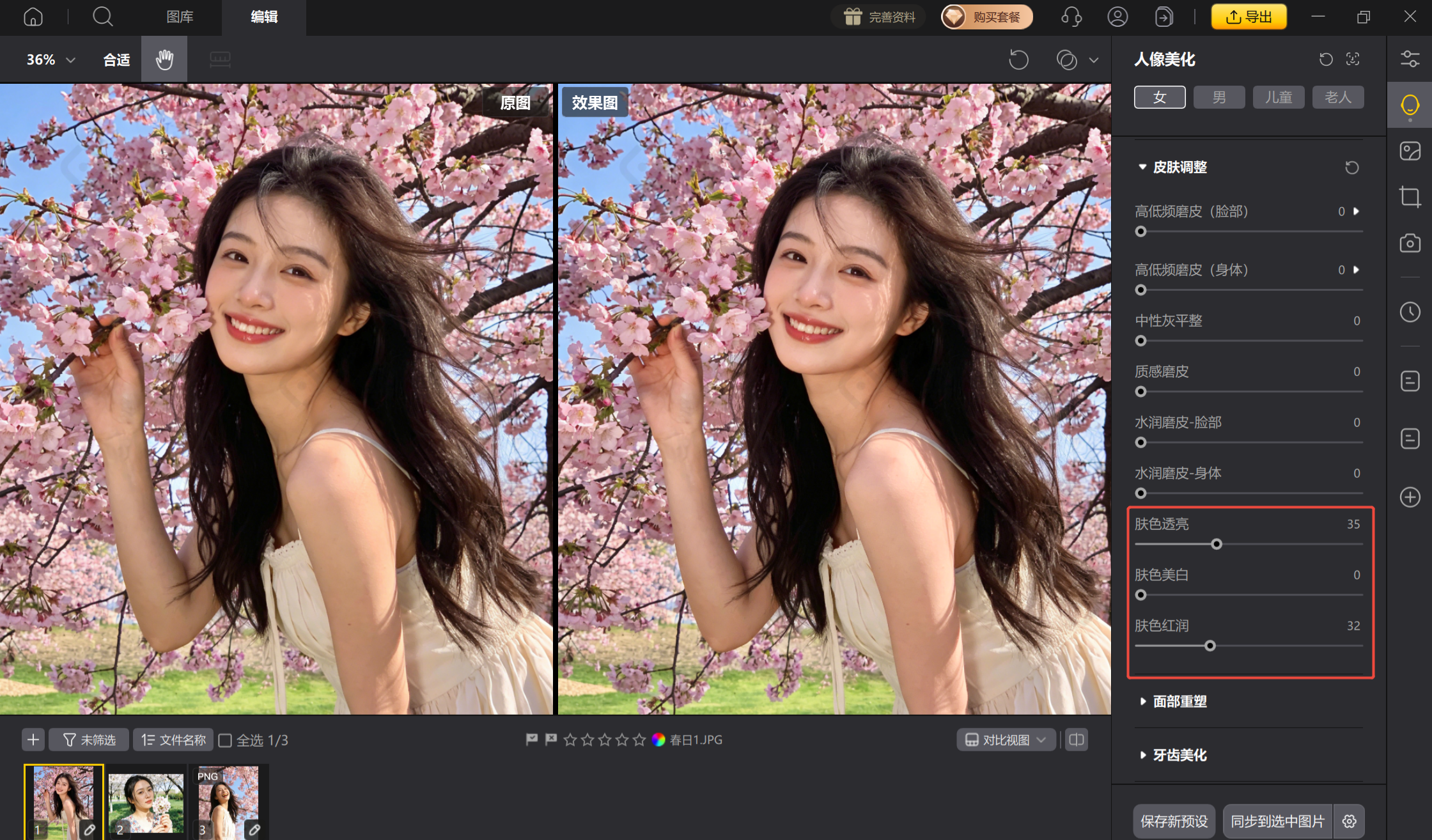This screenshot has width=1432, height=840.
Task: Open the 对比视图 dropdown
Action: (x=1006, y=740)
